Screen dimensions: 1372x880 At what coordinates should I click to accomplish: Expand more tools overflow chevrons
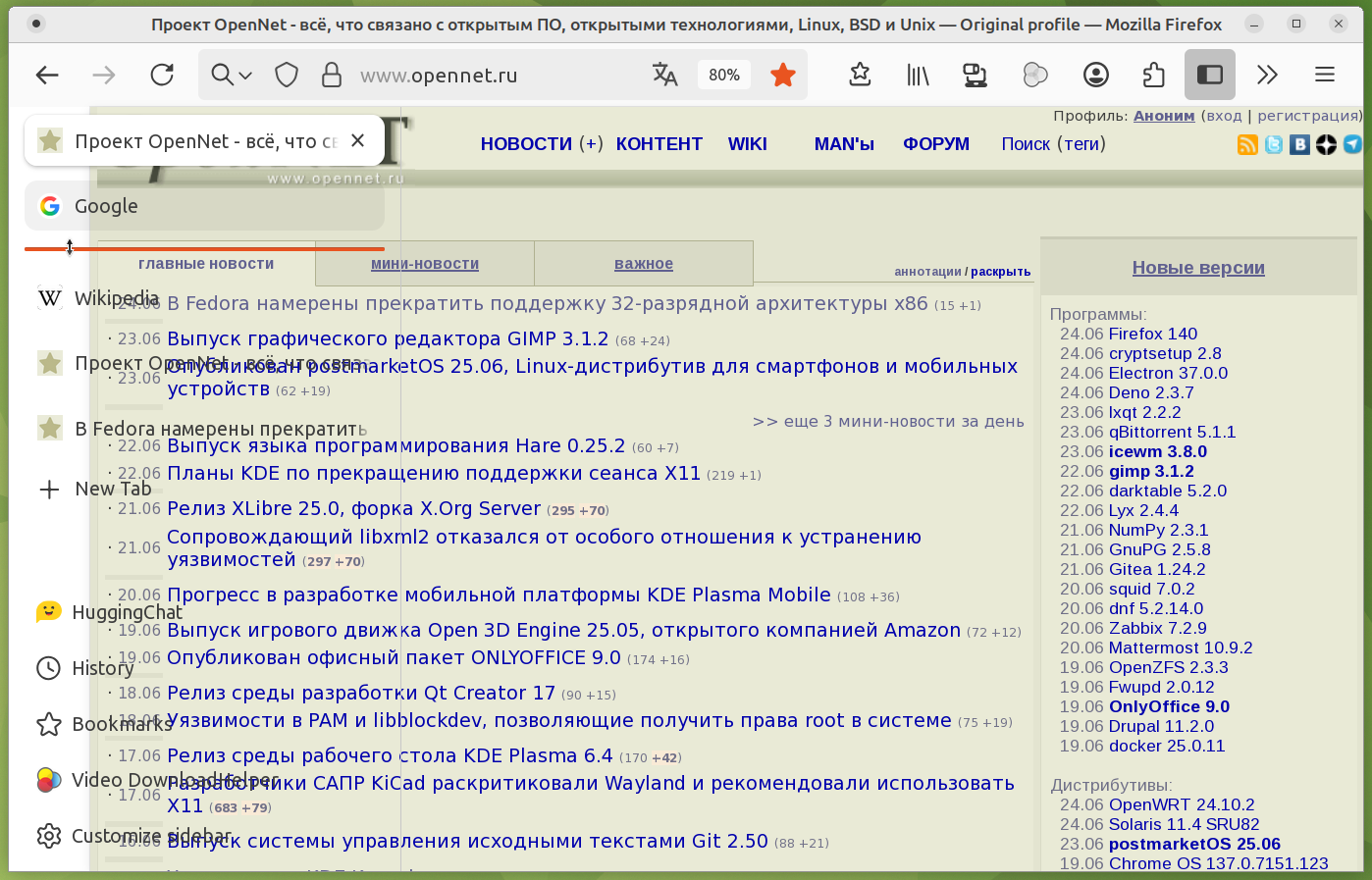[1268, 75]
